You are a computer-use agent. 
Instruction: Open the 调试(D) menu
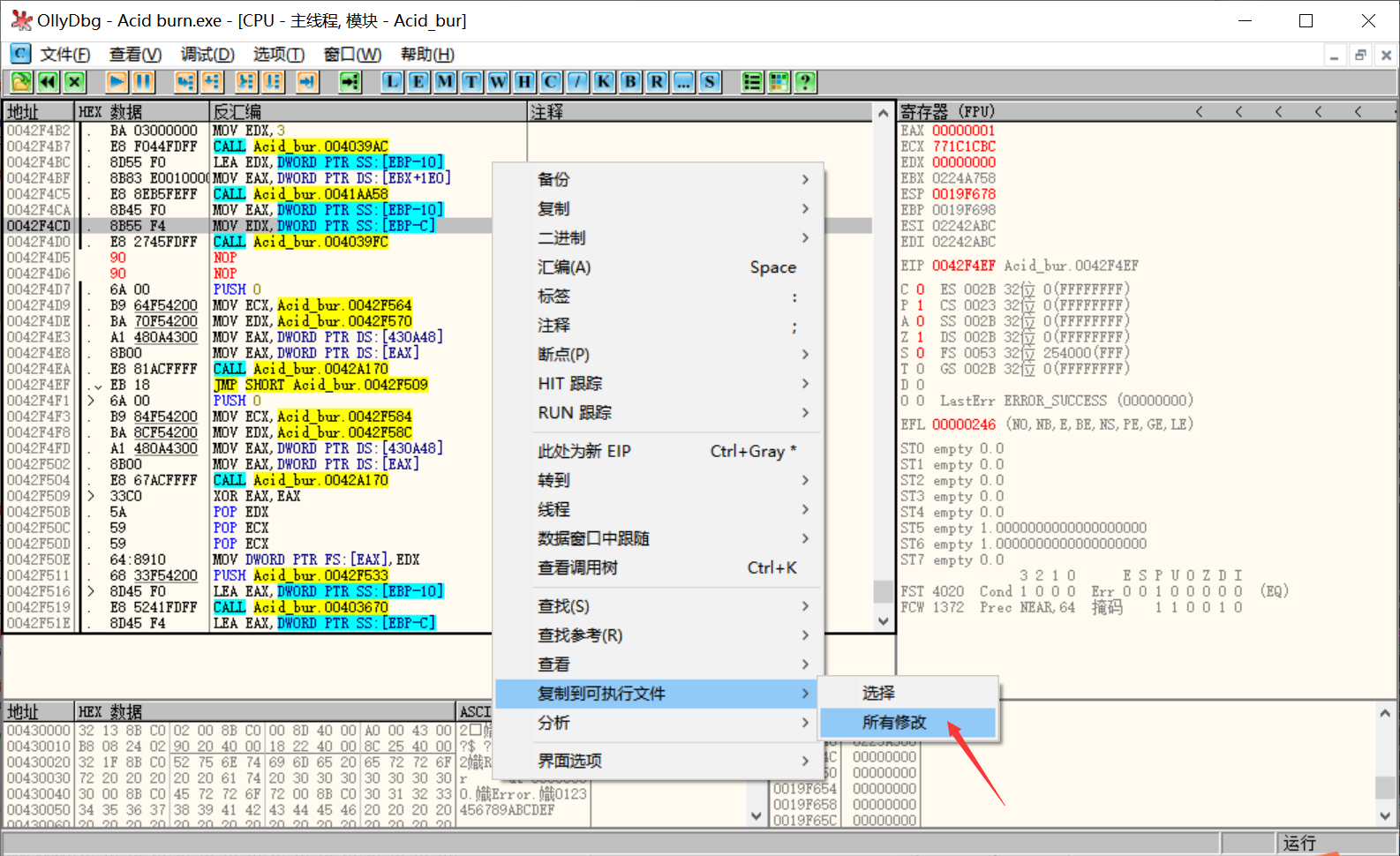click(207, 55)
